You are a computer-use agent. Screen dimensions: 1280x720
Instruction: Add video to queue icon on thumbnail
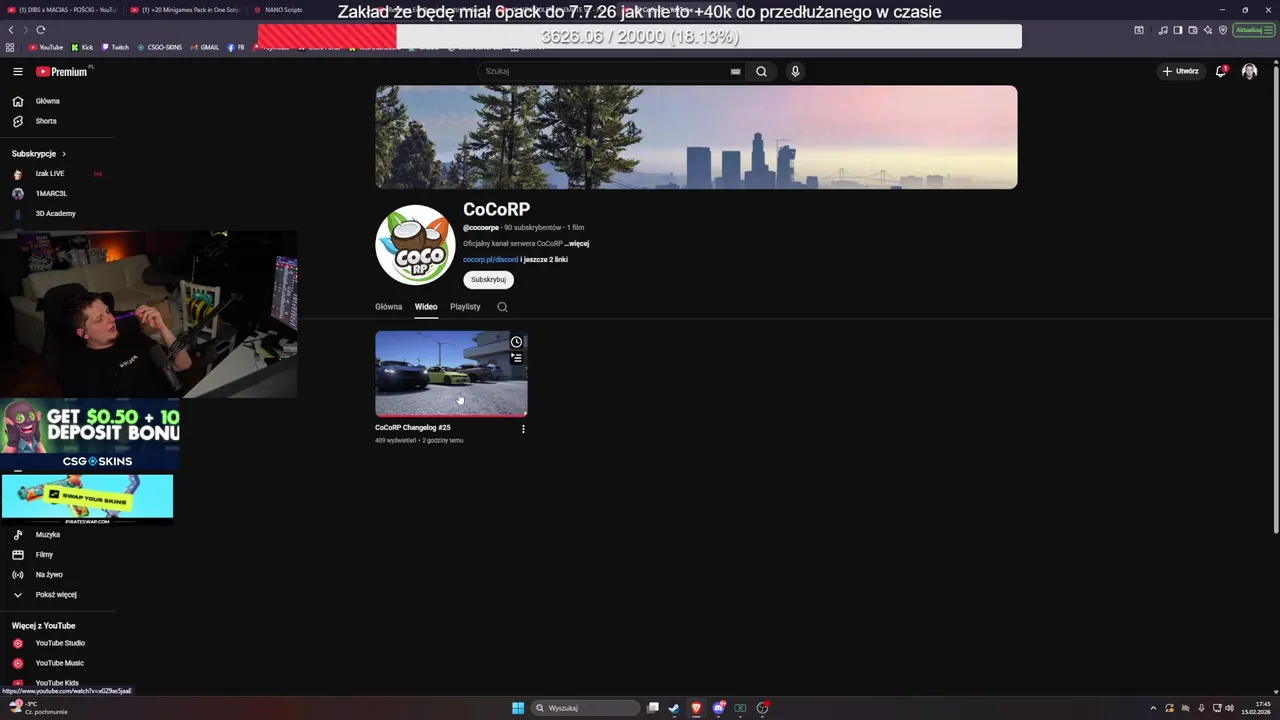click(x=516, y=358)
